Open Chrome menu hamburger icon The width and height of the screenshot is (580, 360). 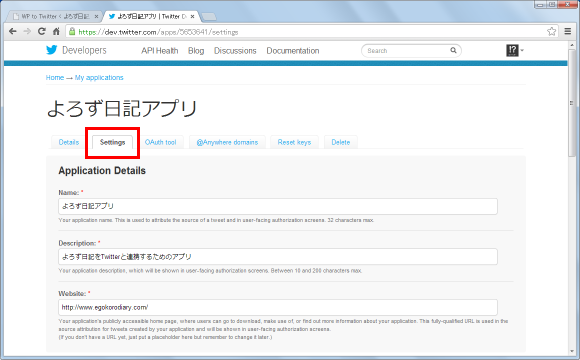(x=568, y=31)
